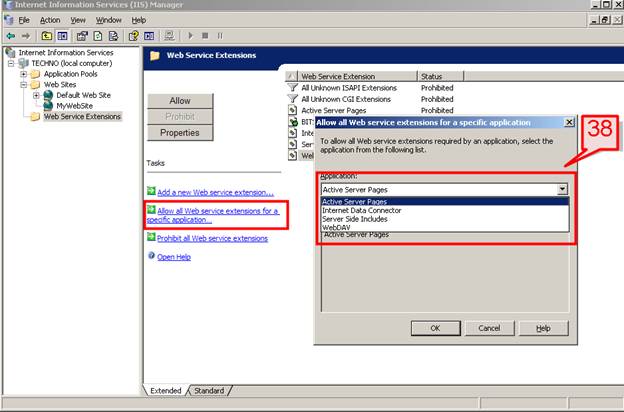Click the TECHNO computer icon
This screenshot has height=412, width=624.
click(x=23, y=63)
